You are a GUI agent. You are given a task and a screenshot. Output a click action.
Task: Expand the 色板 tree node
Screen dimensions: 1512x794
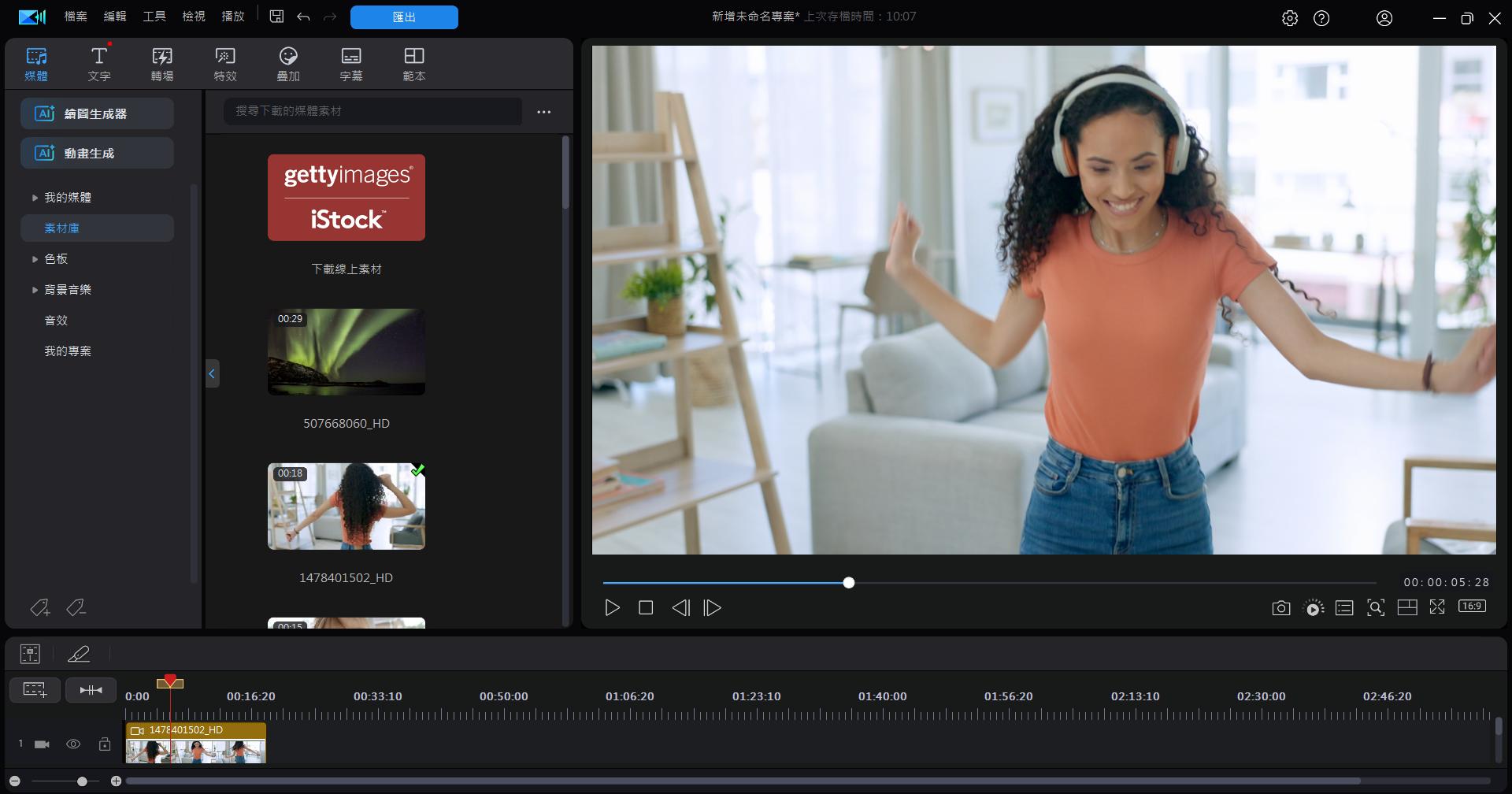point(35,259)
